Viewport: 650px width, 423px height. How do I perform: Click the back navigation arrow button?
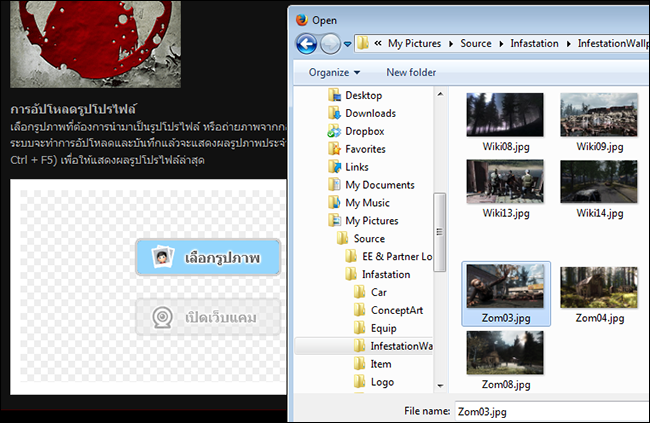click(306, 44)
